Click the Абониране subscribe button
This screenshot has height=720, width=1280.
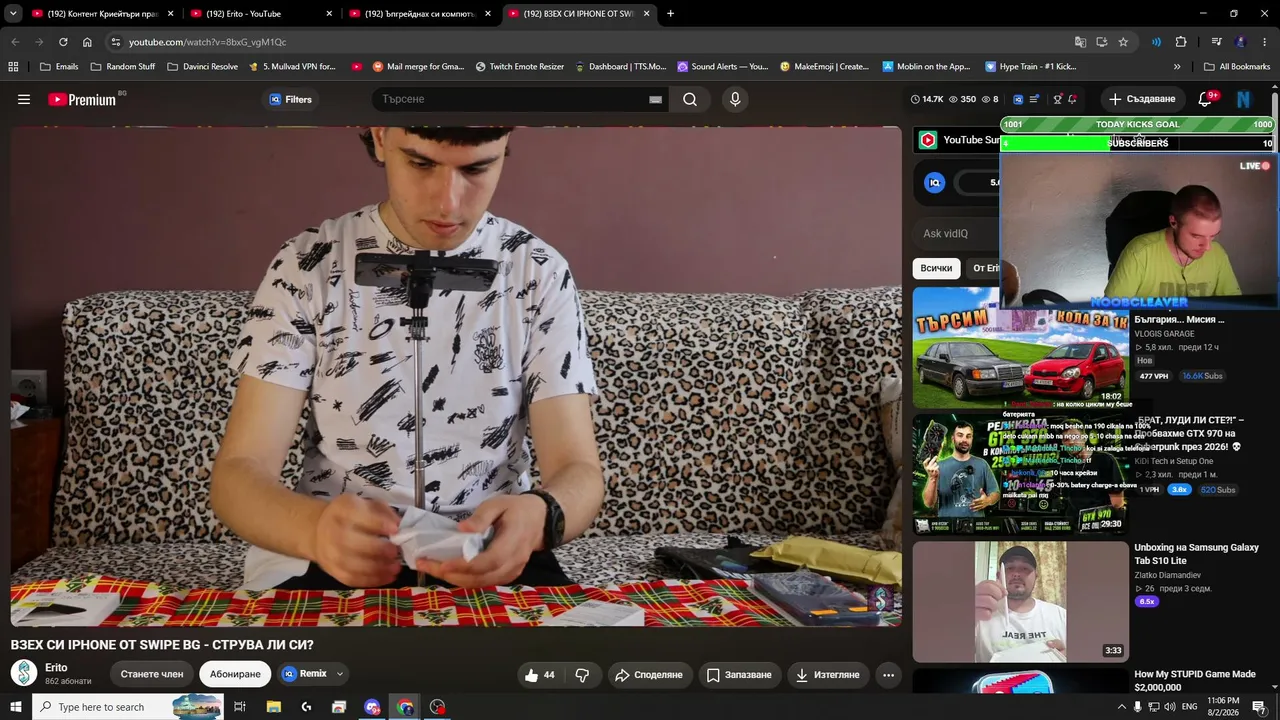coord(235,674)
